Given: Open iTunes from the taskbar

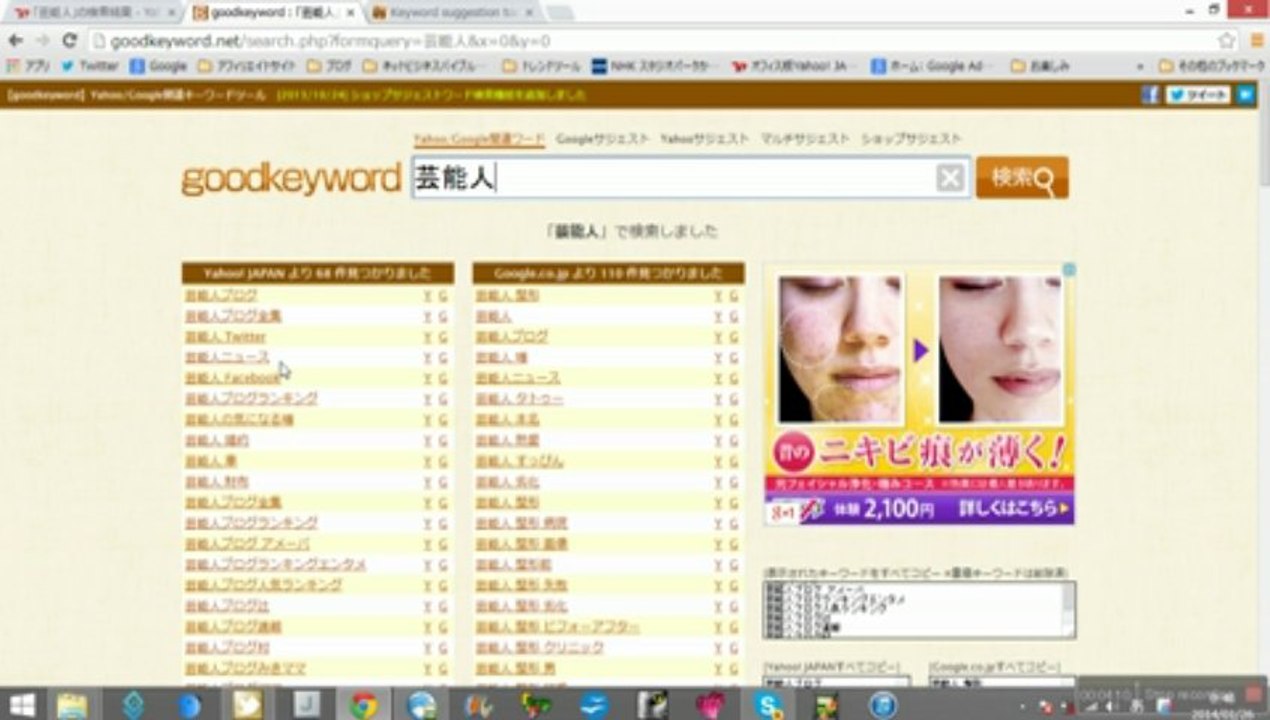Looking at the screenshot, I should (x=884, y=705).
